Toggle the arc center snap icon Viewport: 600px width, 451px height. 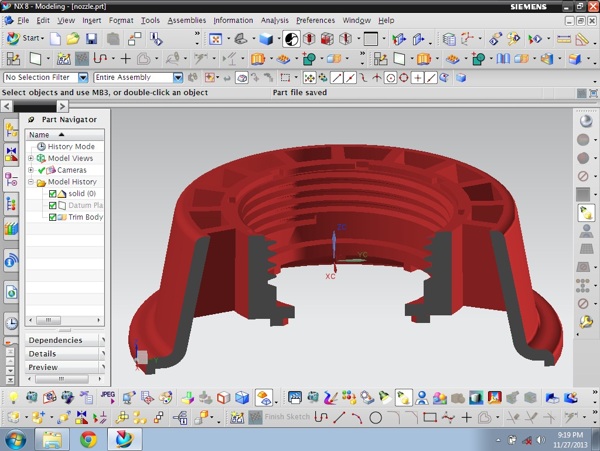click(390, 78)
